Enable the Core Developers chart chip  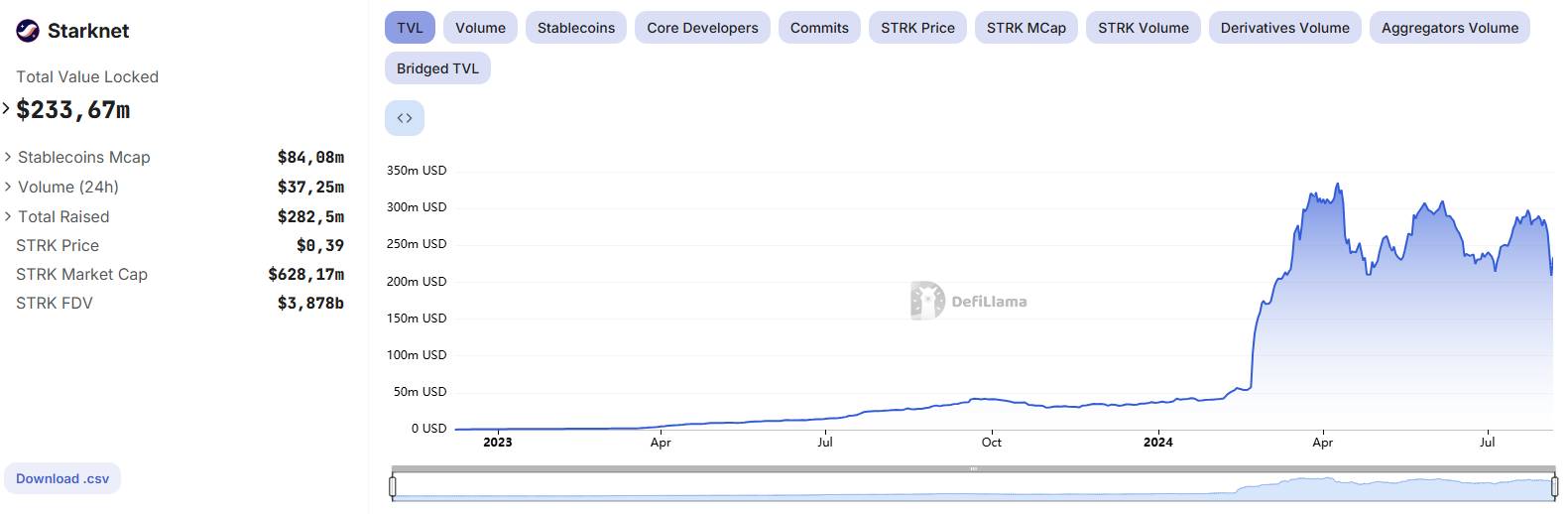point(702,28)
